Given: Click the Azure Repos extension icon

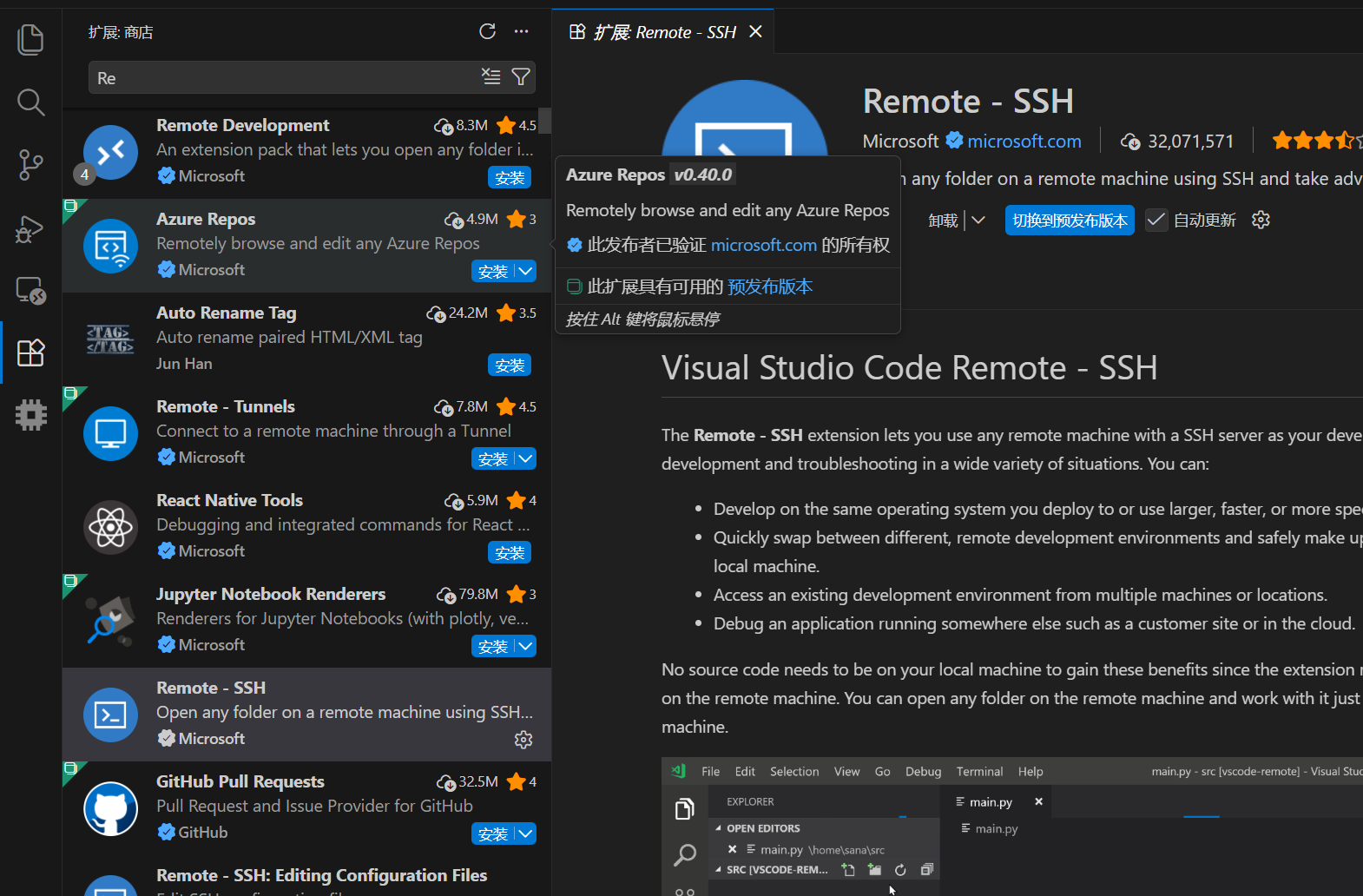Looking at the screenshot, I should 110,247.
